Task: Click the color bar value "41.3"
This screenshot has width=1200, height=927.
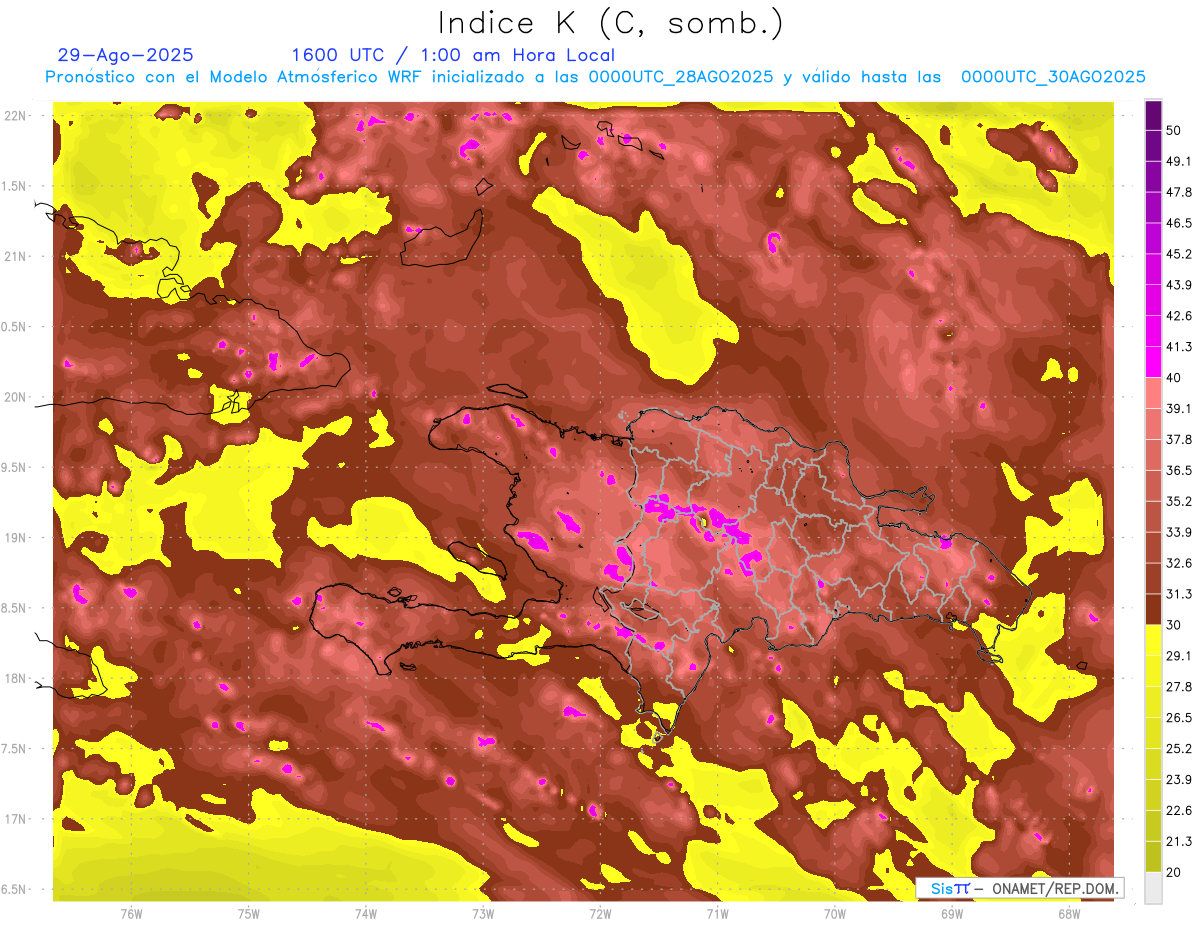Action: (1178, 347)
